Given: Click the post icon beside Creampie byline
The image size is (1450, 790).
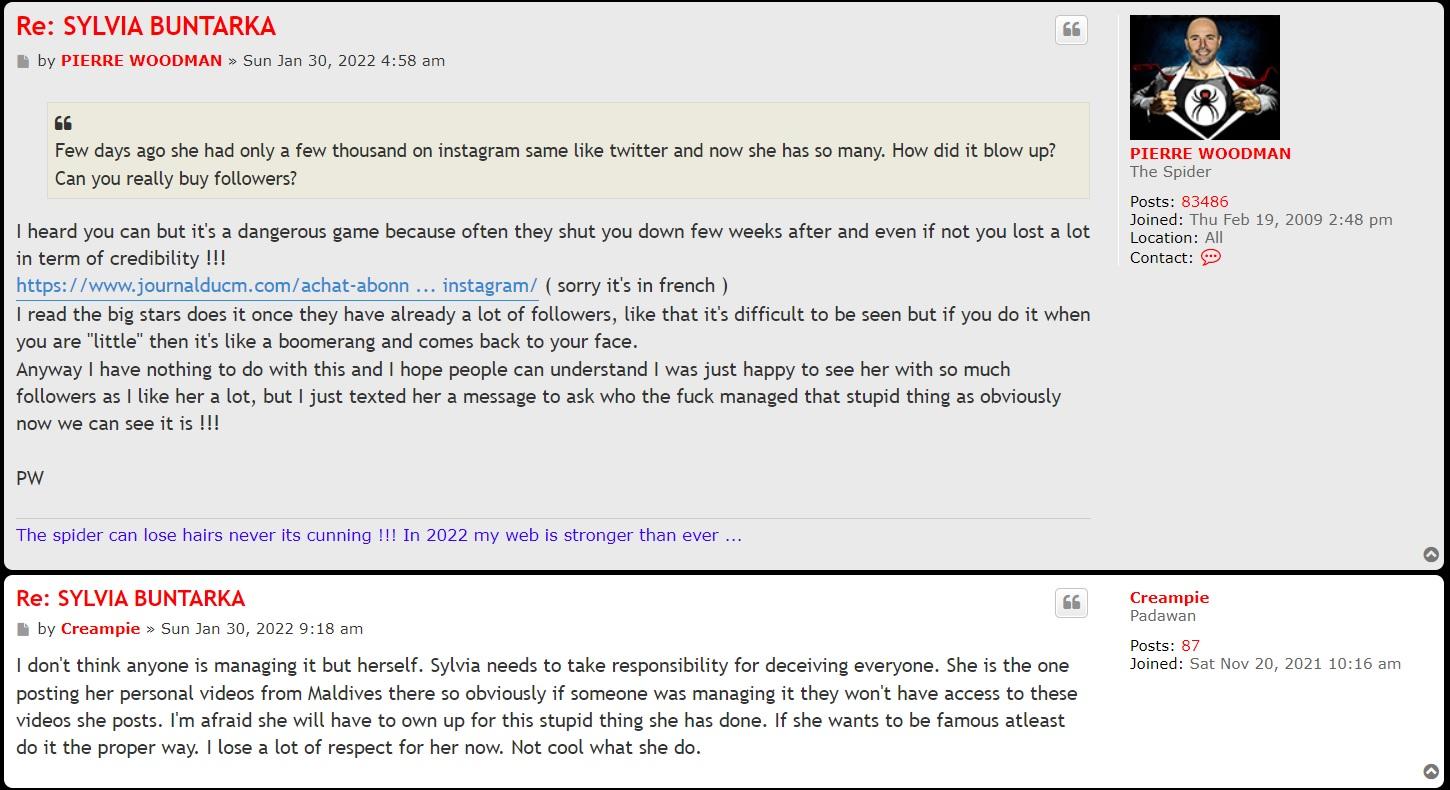Looking at the screenshot, I should [x=23, y=630].
